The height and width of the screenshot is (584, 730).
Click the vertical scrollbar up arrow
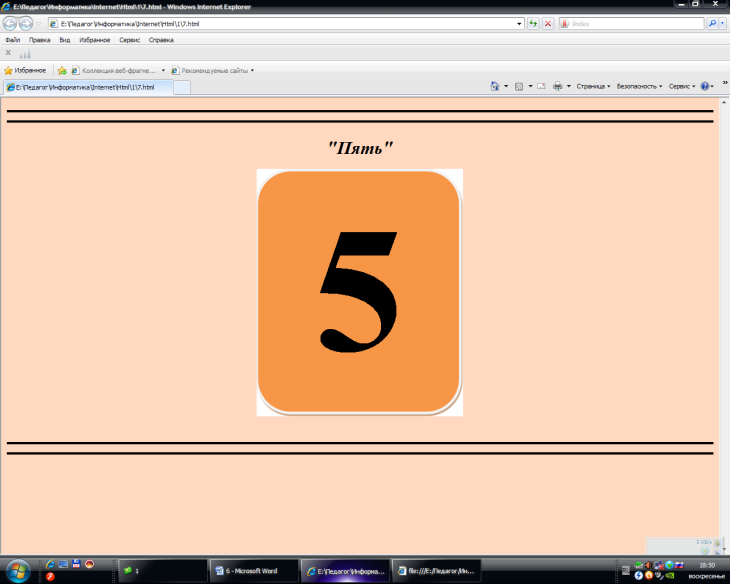coord(724,102)
